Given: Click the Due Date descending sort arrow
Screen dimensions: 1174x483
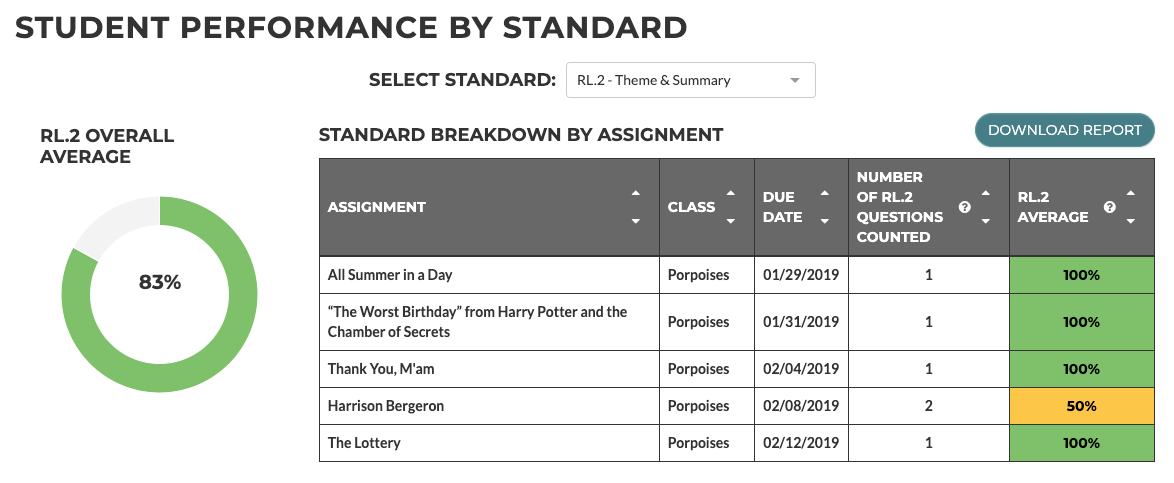Looking at the screenshot, I should (825, 221).
